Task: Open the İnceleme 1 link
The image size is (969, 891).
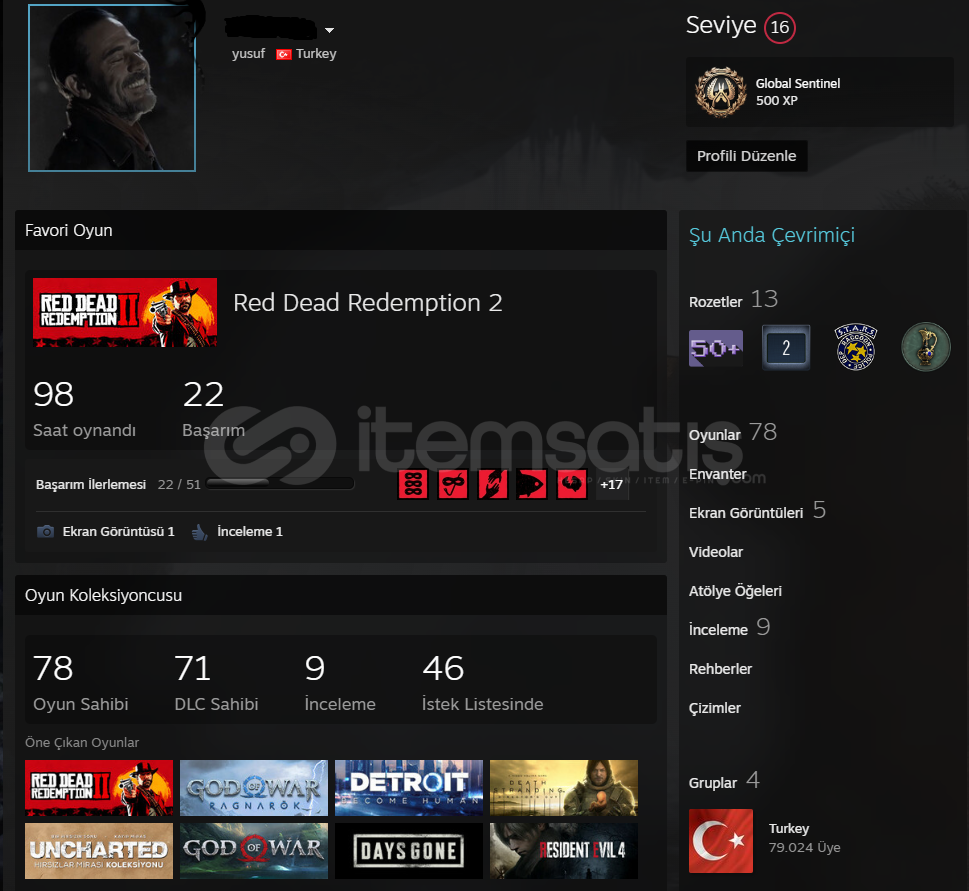Action: point(250,531)
